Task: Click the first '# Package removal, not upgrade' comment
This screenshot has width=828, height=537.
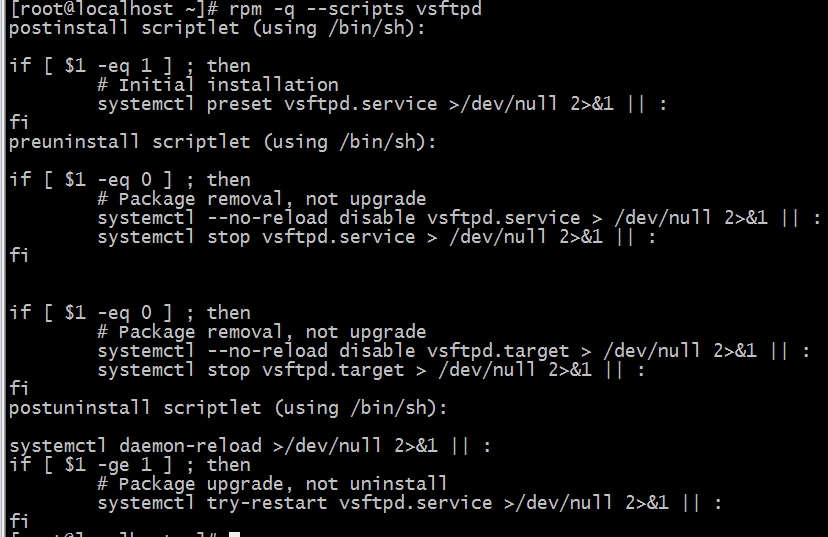Action: pos(262,199)
